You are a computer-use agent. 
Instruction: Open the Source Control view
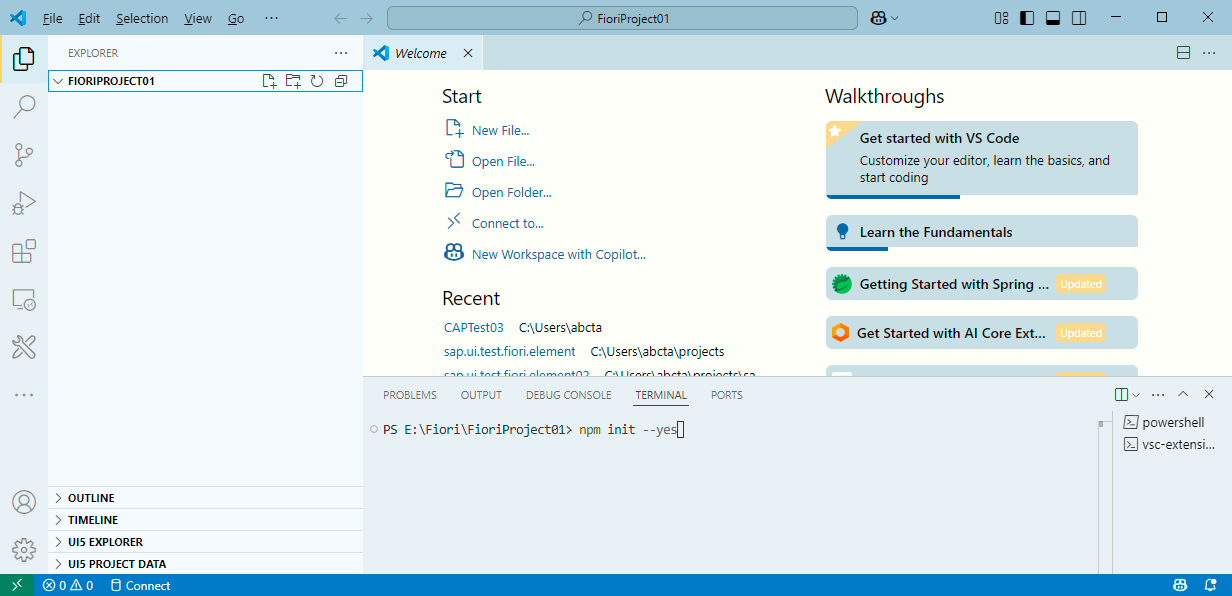24,155
